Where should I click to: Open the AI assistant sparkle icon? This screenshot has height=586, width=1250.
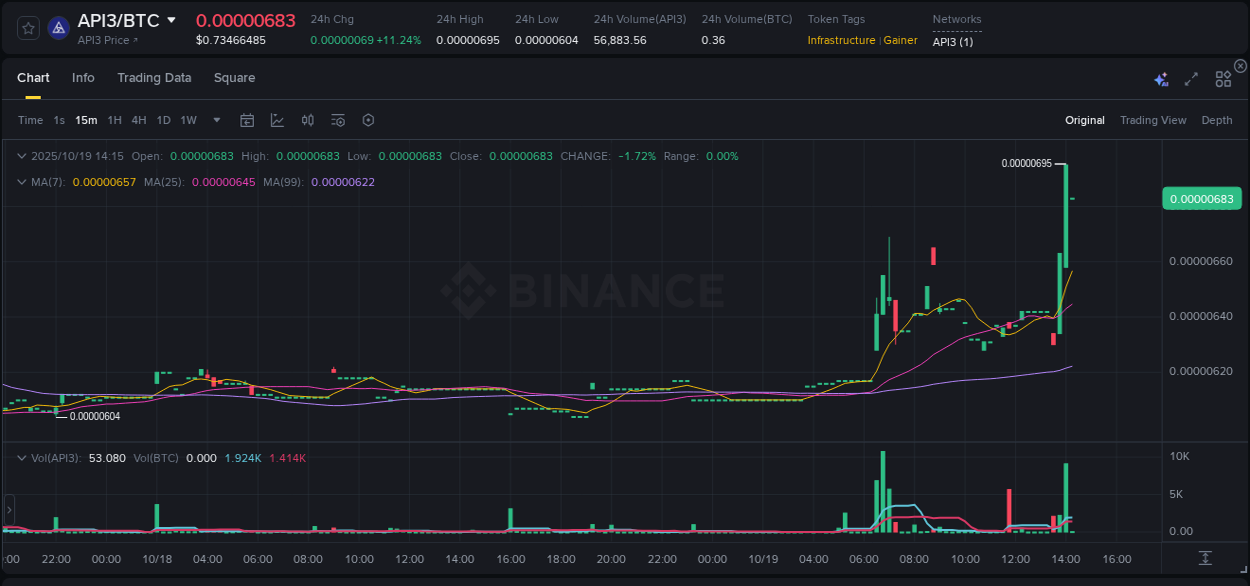(x=1160, y=77)
